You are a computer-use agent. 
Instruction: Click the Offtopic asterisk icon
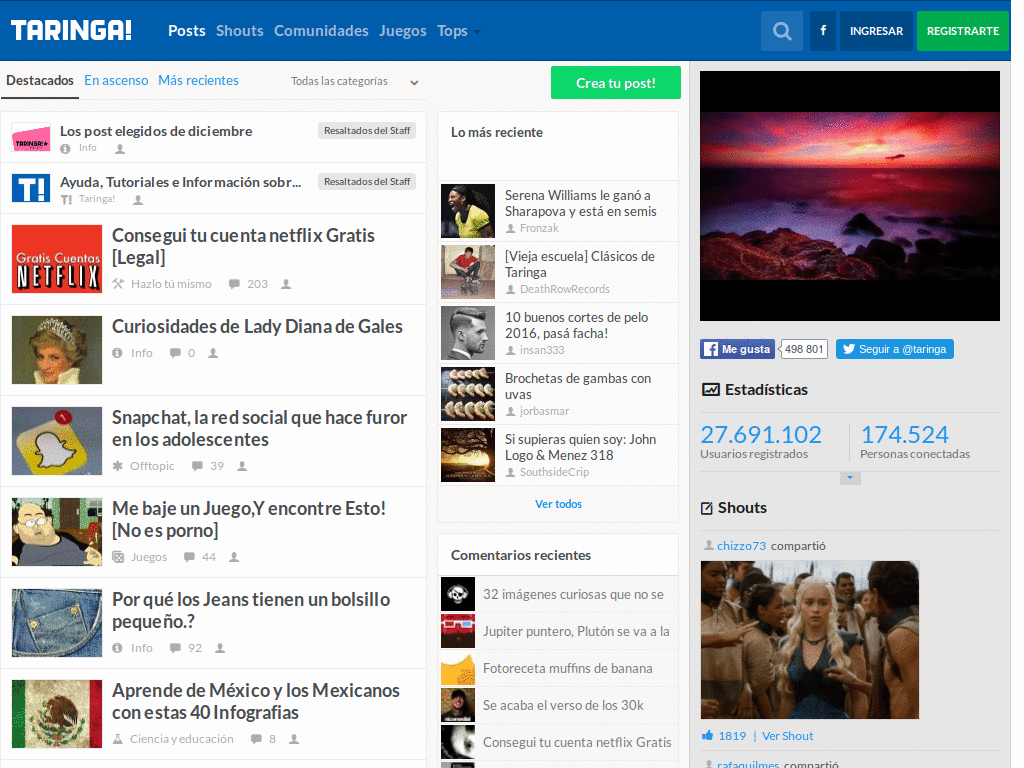(118, 466)
